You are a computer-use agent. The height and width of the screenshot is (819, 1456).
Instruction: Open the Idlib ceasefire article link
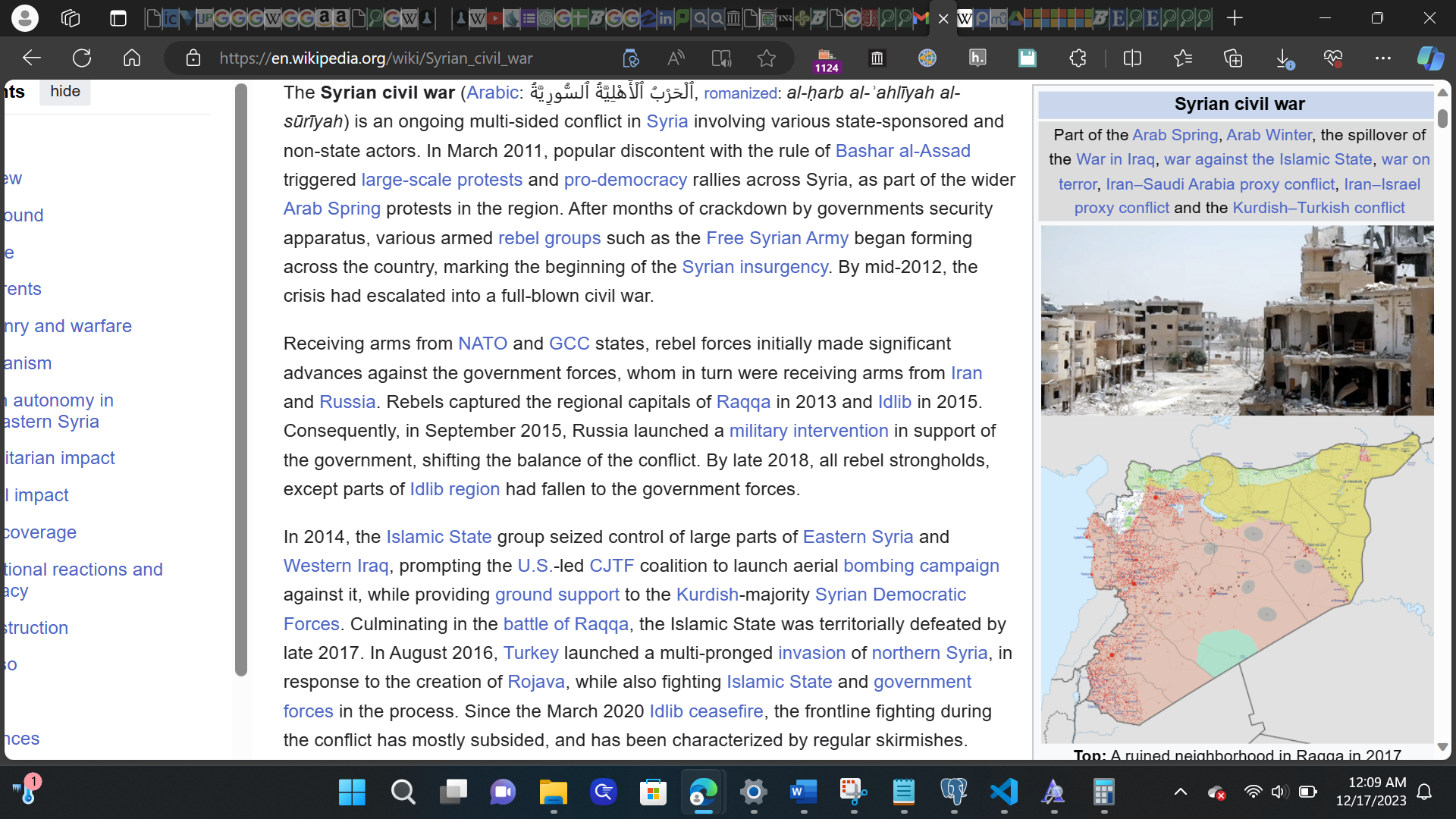point(706,711)
